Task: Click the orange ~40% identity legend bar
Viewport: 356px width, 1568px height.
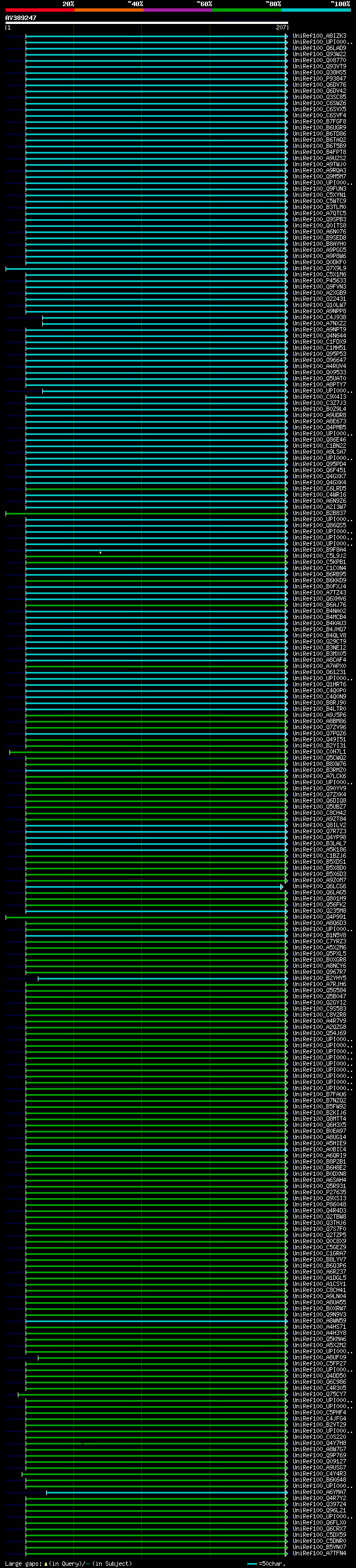Action: pos(109,10)
